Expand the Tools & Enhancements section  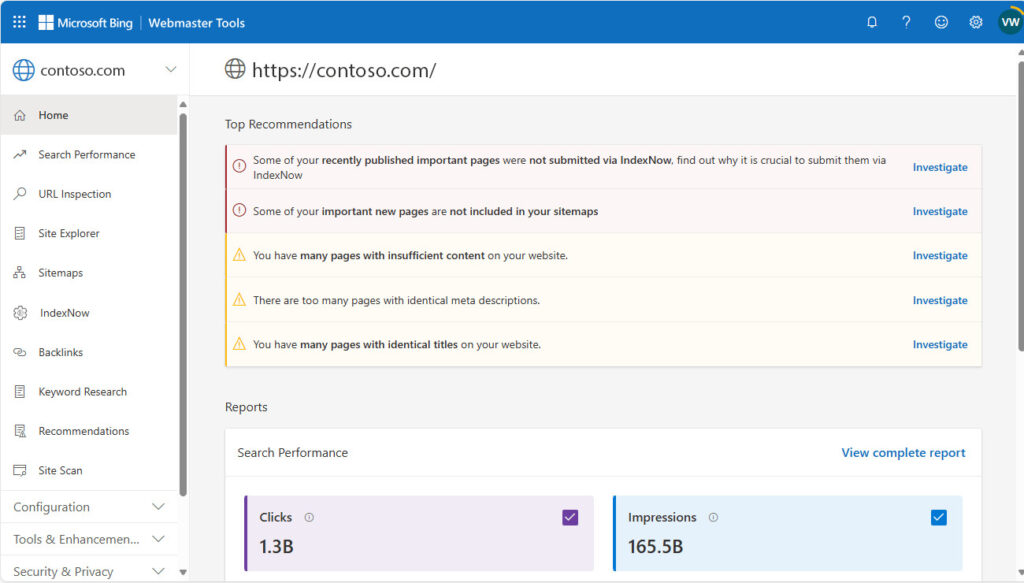click(158, 539)
